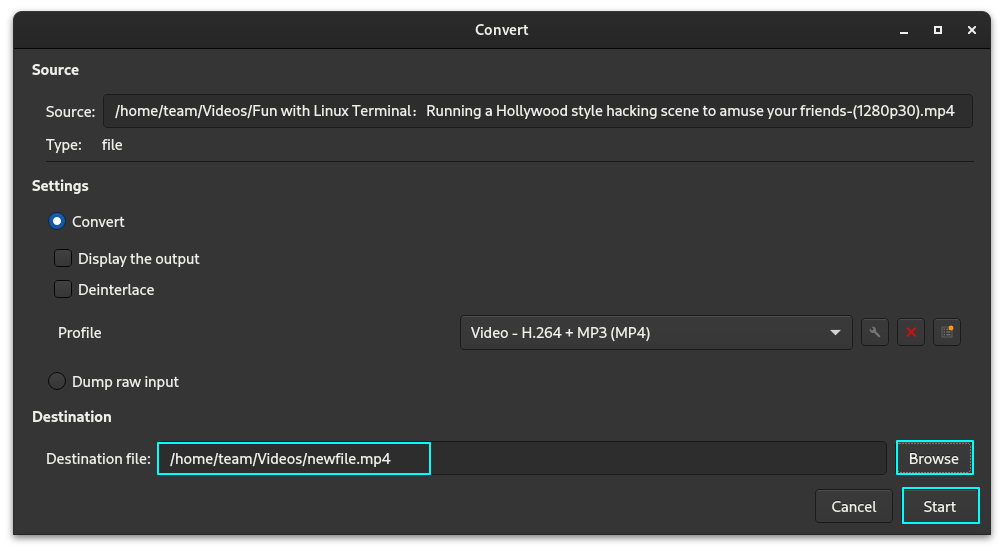Image resolution: width=1004 pixels, height=551 pixels.
Task: Start the conversion
Action: [939, 507]
